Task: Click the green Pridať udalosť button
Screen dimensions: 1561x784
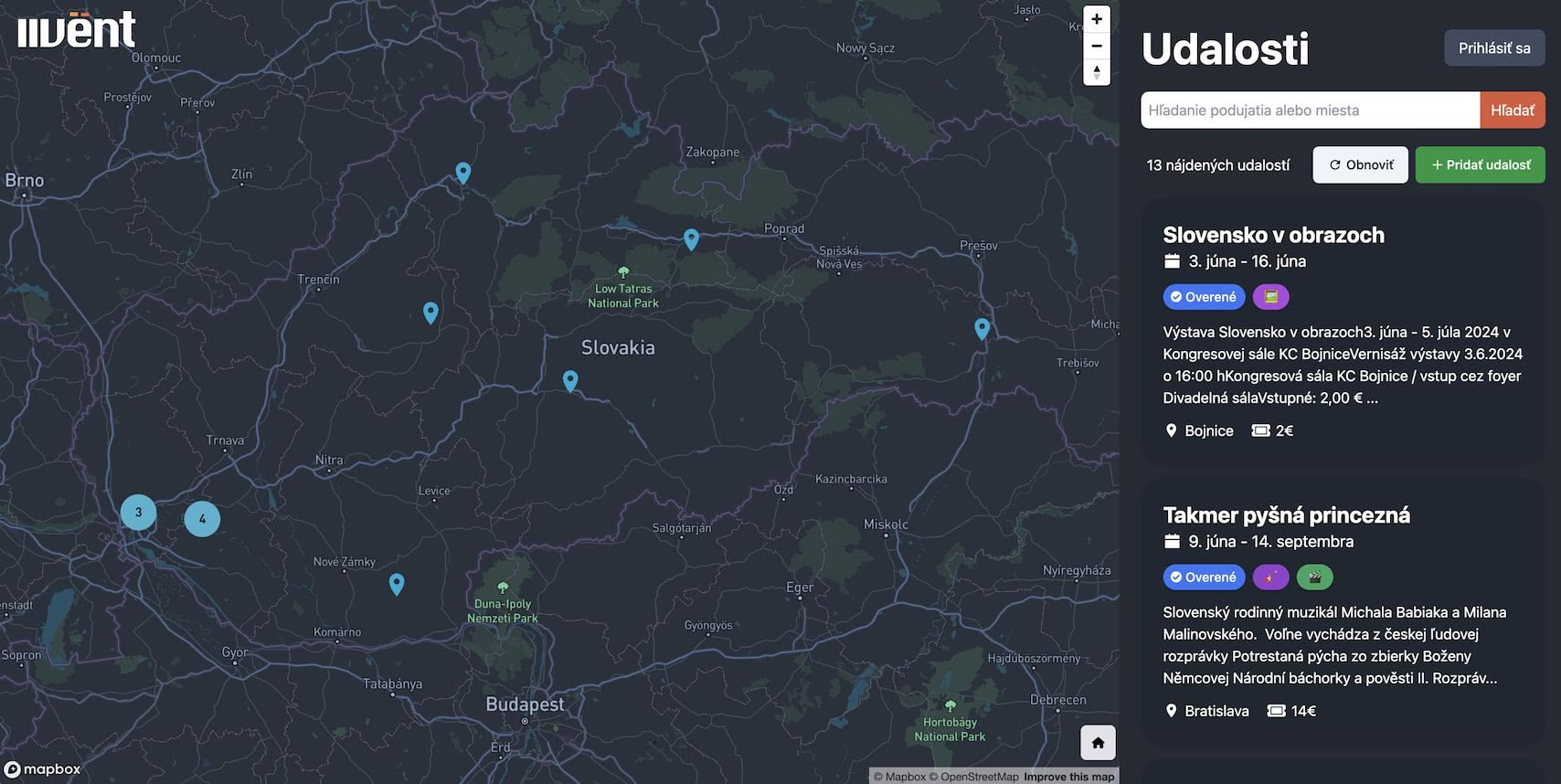Action: click(x=1480, y=165)
